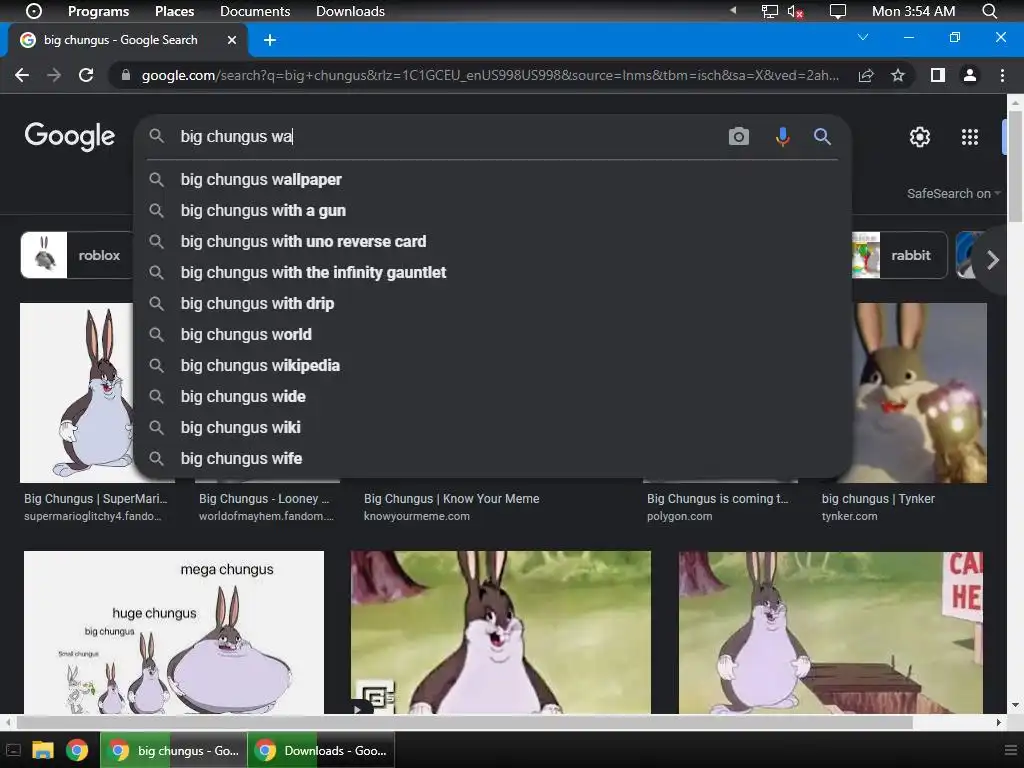This screenshot has width=1024, height=768.
Task: Show desktop using taskbar icon
Action: (13, 750)
